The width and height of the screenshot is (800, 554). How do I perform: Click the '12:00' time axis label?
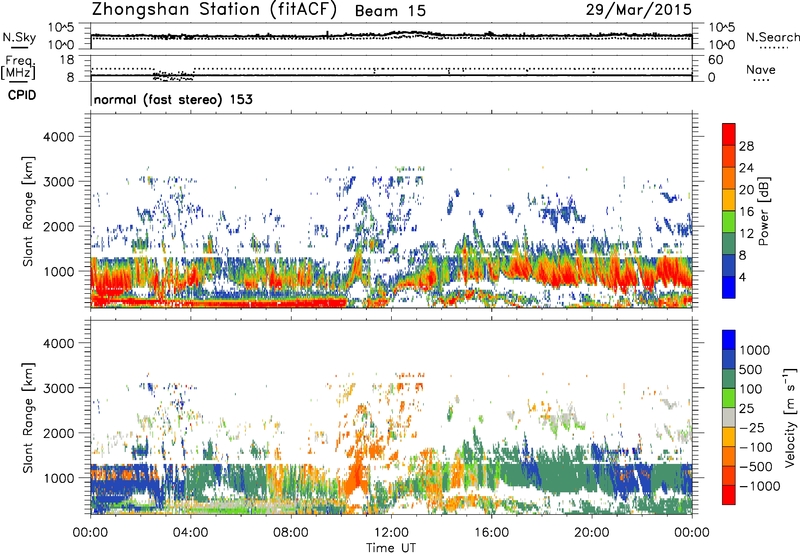click(x=391, y=533)
